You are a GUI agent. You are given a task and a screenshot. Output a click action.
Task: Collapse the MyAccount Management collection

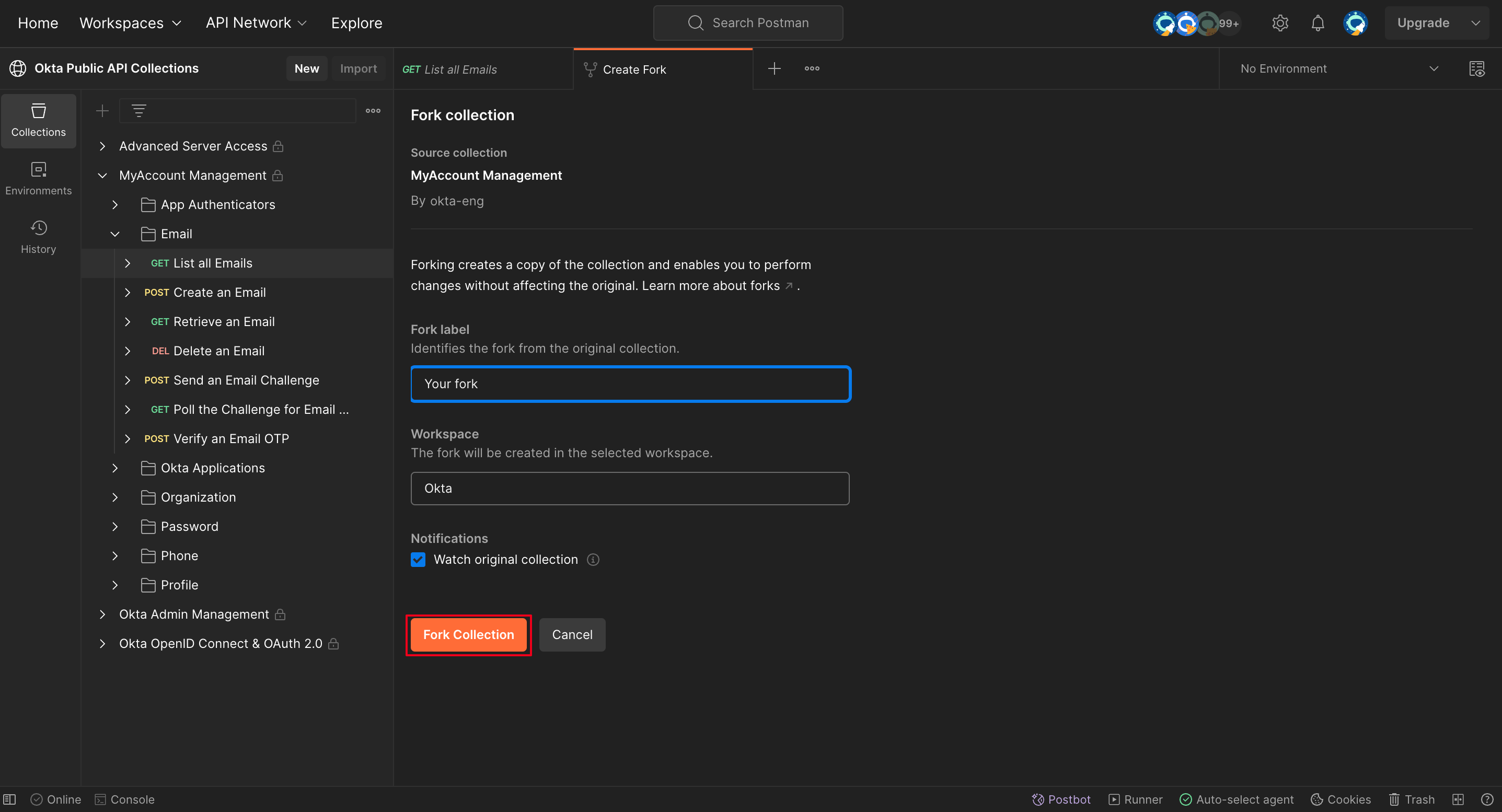(x=102, y=176)
